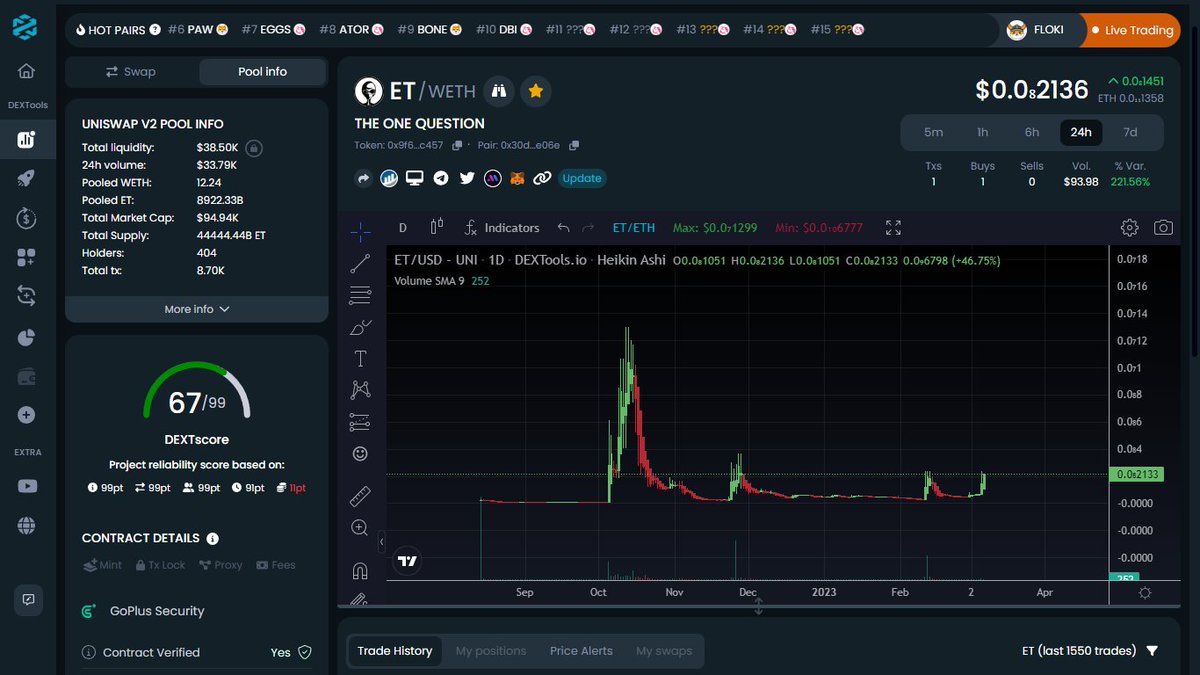Click the Live Trading button

[1131, 30]
